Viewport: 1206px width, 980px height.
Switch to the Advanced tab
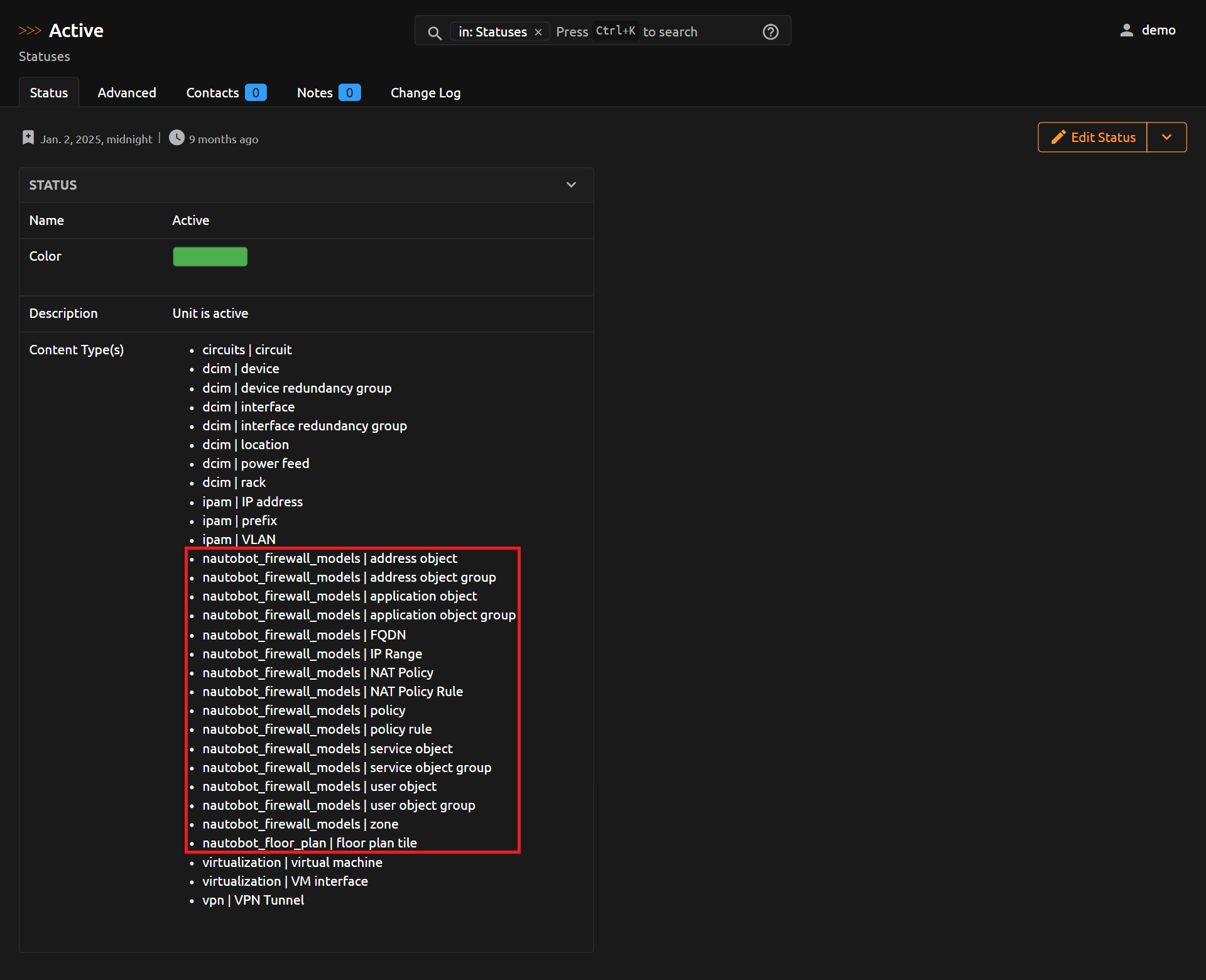[127, 92]
